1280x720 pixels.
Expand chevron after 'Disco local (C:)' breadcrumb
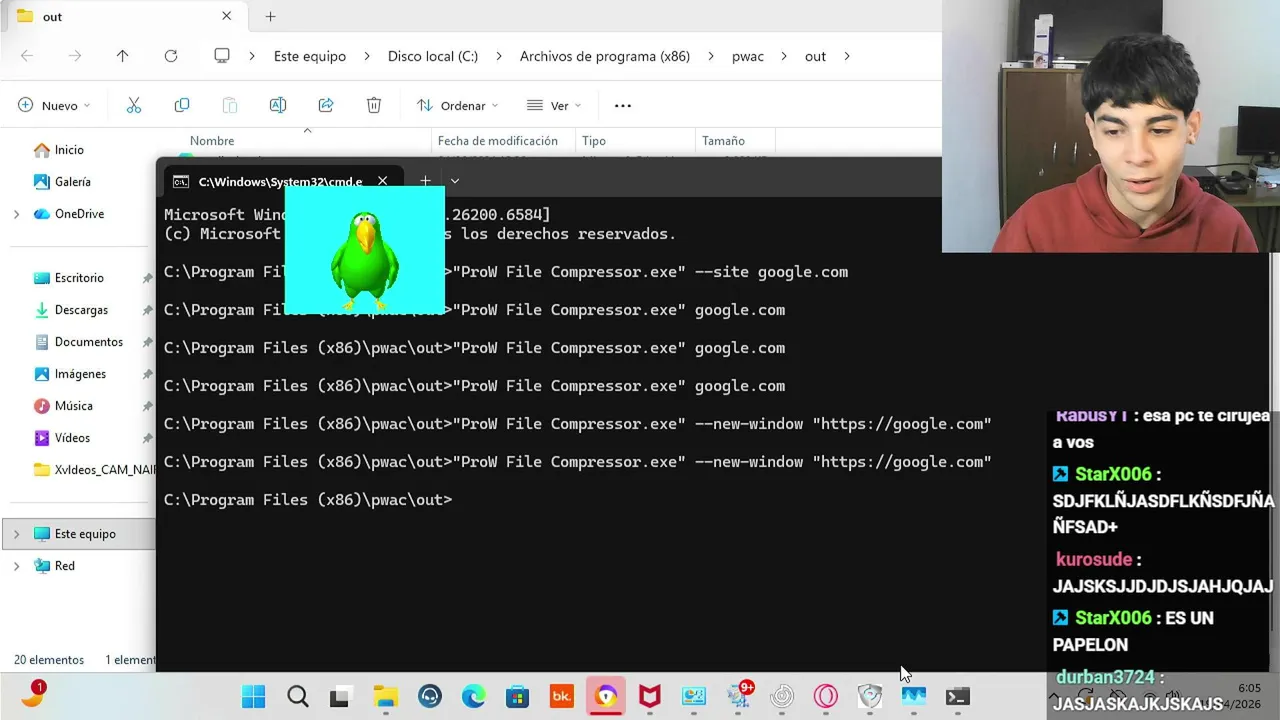click(x=499, y=56)
